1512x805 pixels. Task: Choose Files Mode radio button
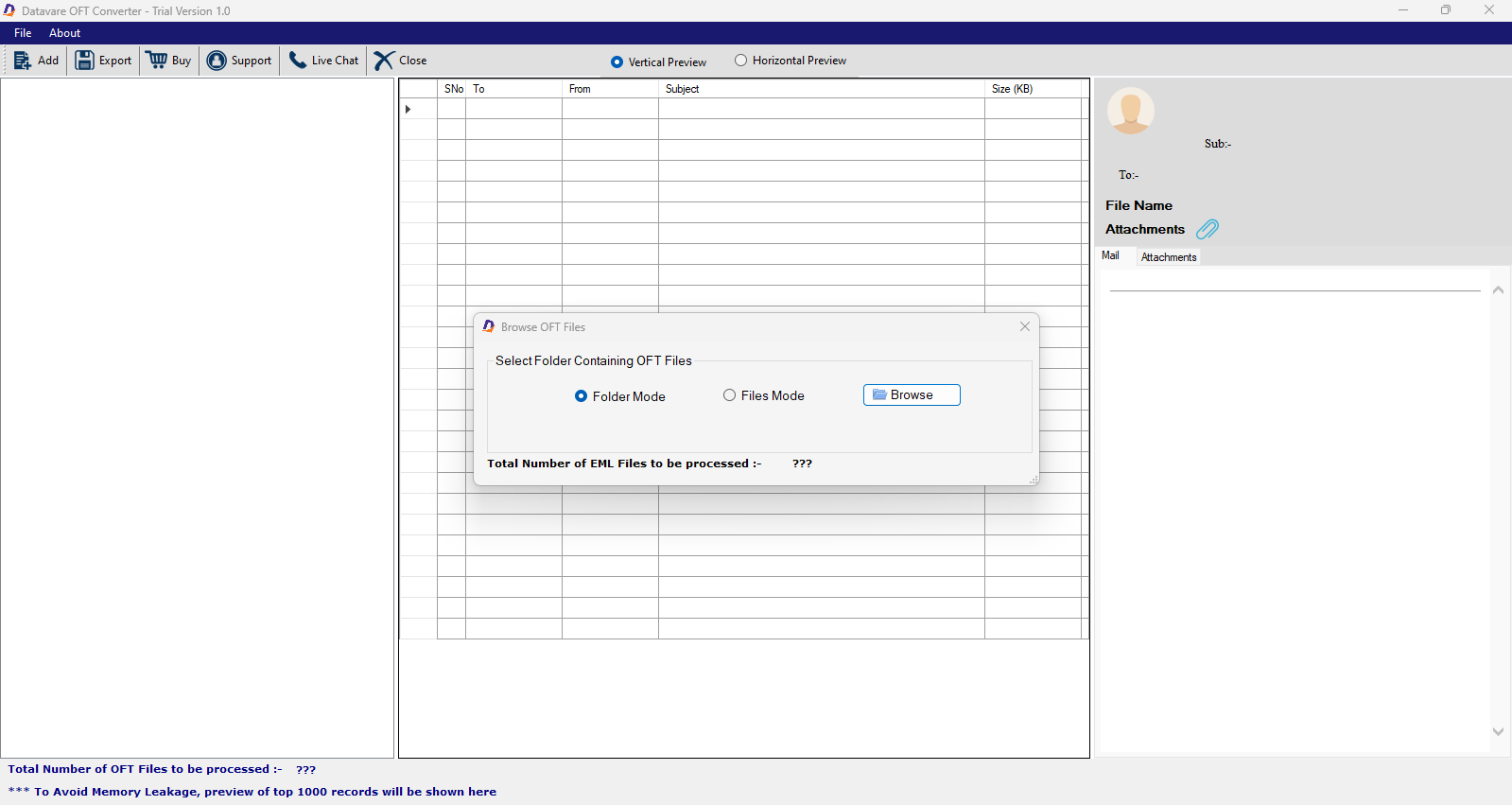coord(729,395)
